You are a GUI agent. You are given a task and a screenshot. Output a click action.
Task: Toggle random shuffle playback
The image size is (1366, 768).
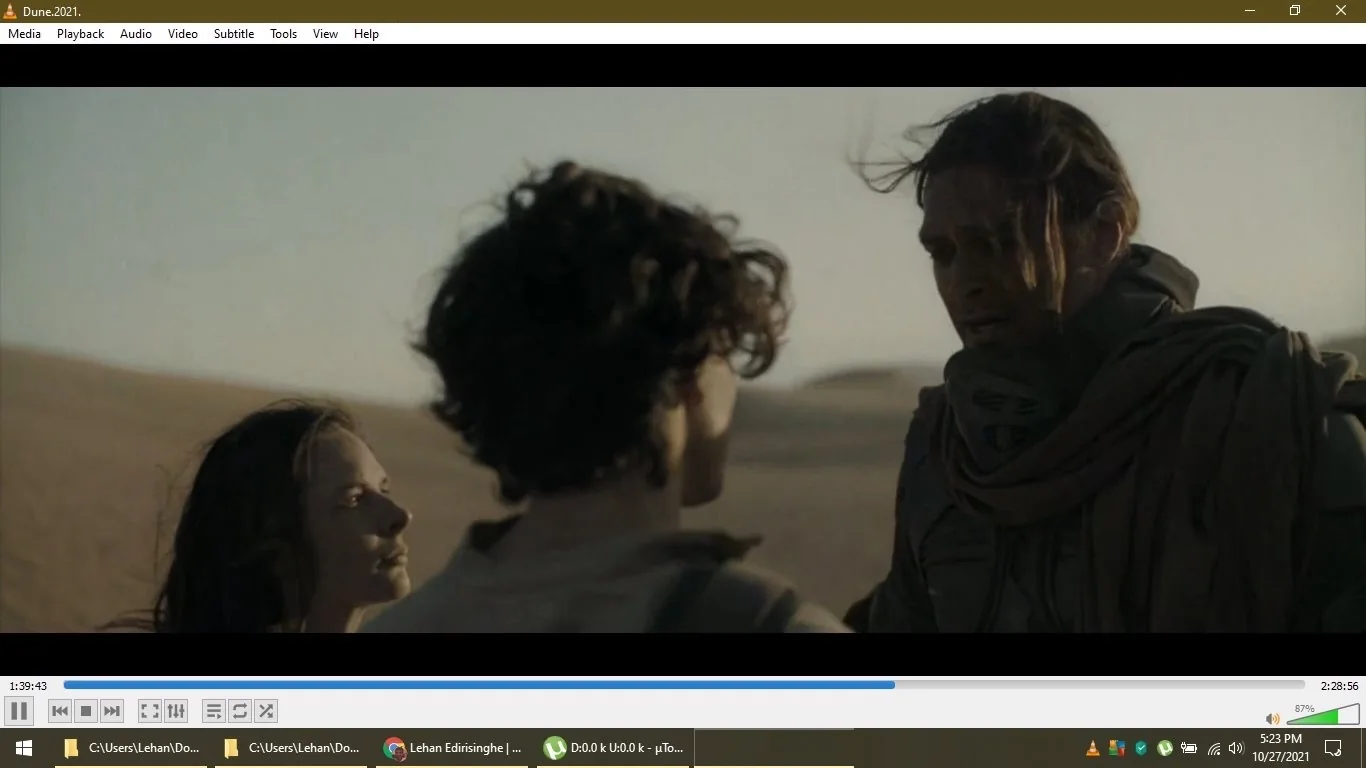click(x=266, y=711)
